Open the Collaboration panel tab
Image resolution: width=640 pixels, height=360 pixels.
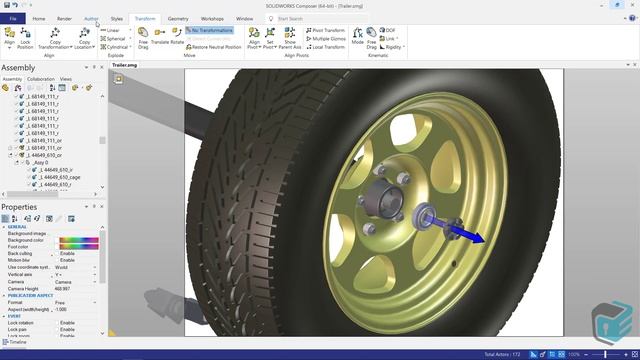coord(41,79)
